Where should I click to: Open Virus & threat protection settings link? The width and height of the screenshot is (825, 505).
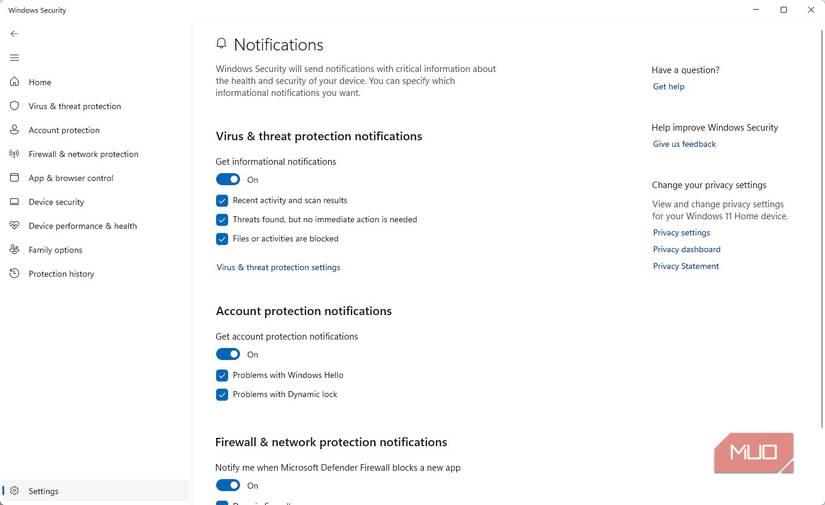[x=278, y=267]
